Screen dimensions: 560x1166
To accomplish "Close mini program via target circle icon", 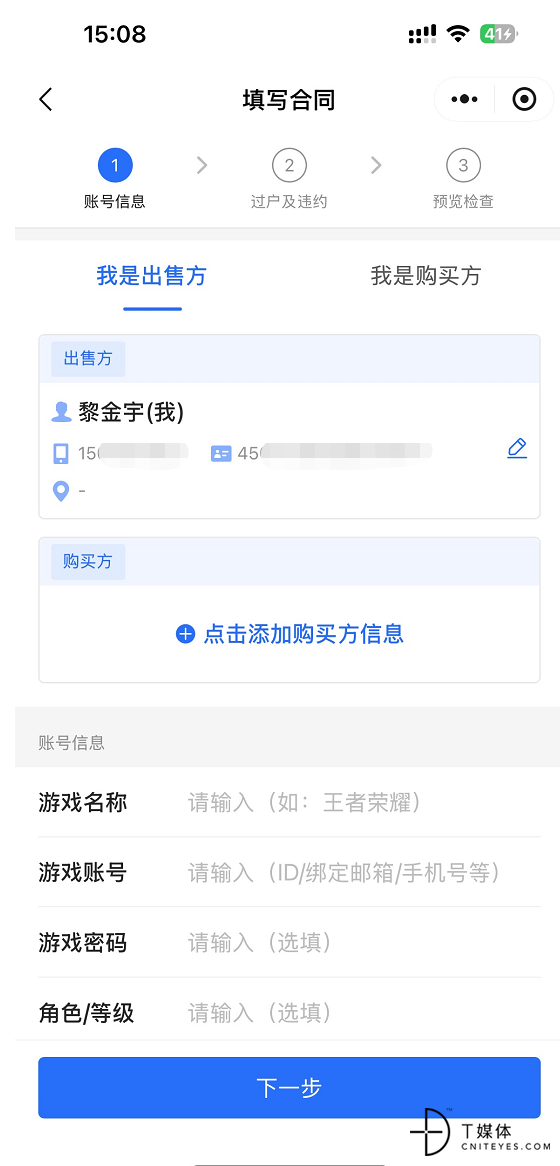I will point(524,99).
